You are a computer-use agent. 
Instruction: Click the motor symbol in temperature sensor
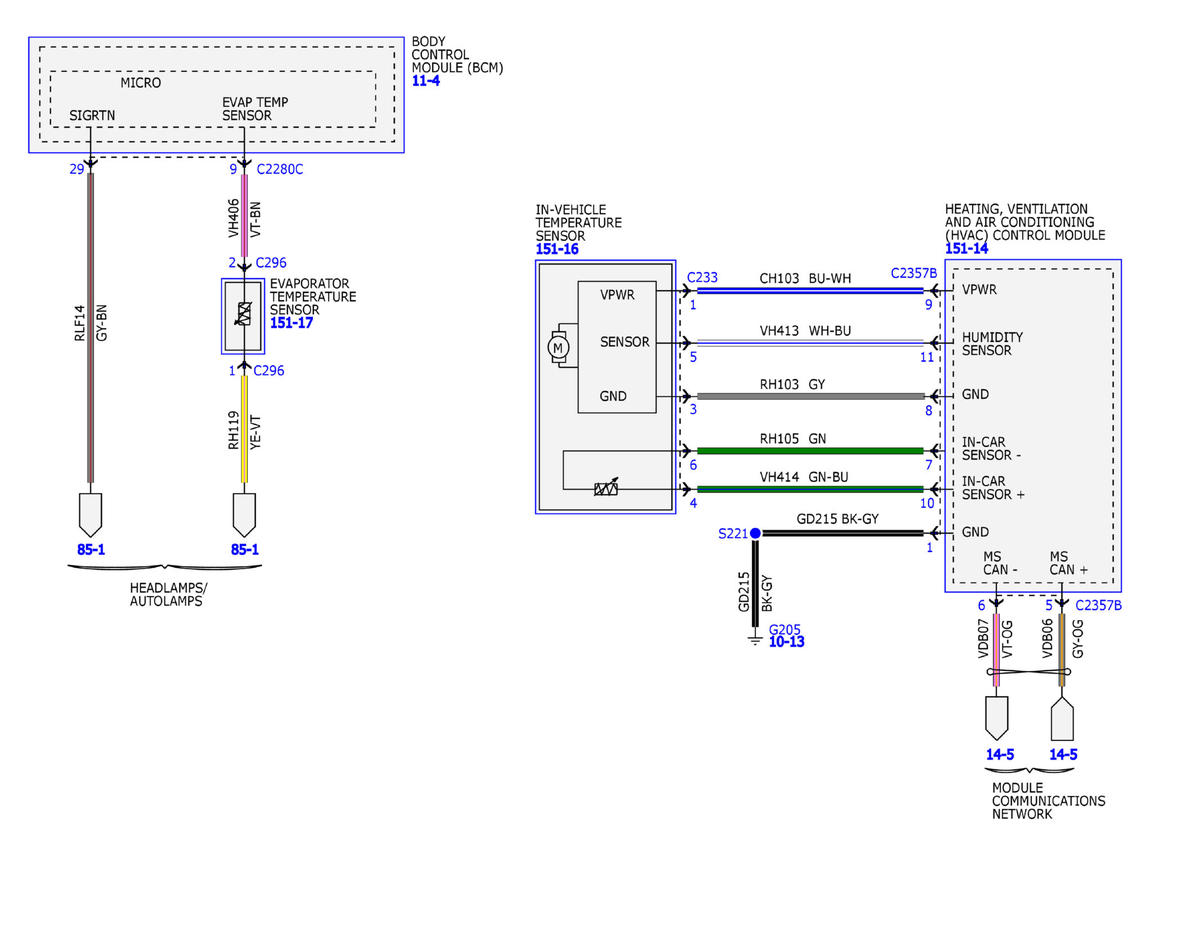point(557,347)
